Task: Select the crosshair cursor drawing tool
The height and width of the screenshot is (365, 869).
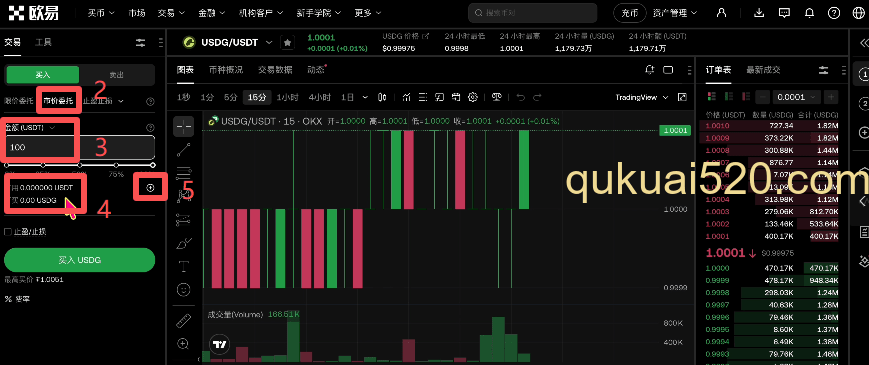Action: [x=183, y=127]
